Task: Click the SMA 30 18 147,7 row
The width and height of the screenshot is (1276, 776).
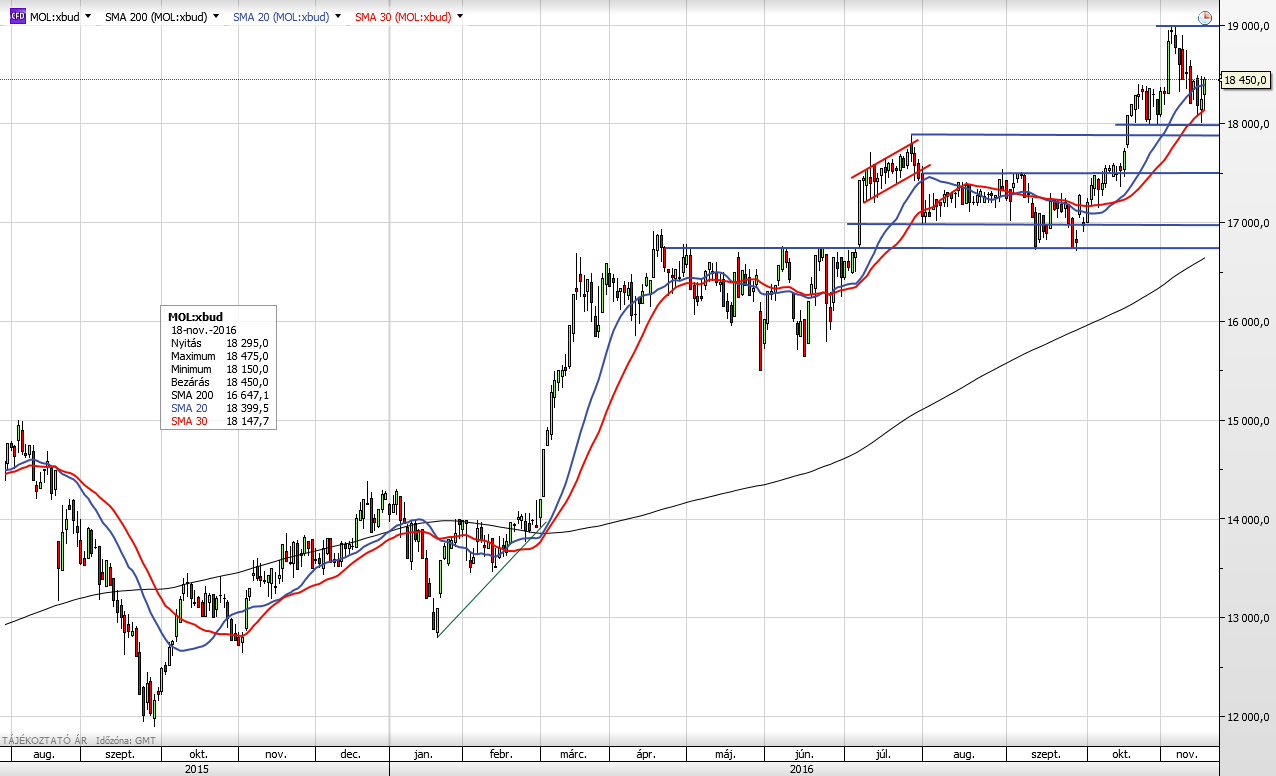Action: tap(219, 422)
